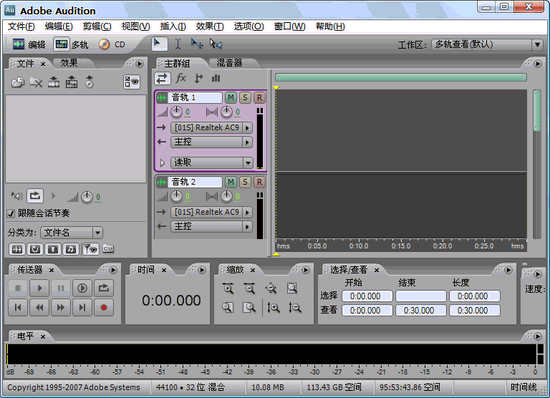Switch to the 效果 tab

[69, 63]
